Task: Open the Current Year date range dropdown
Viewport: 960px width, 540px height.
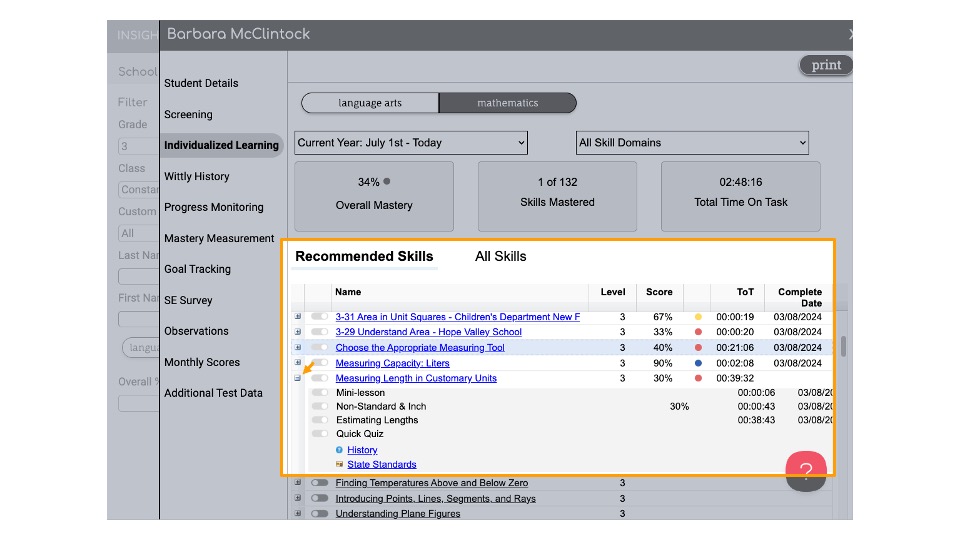Action: pos(411,143)
